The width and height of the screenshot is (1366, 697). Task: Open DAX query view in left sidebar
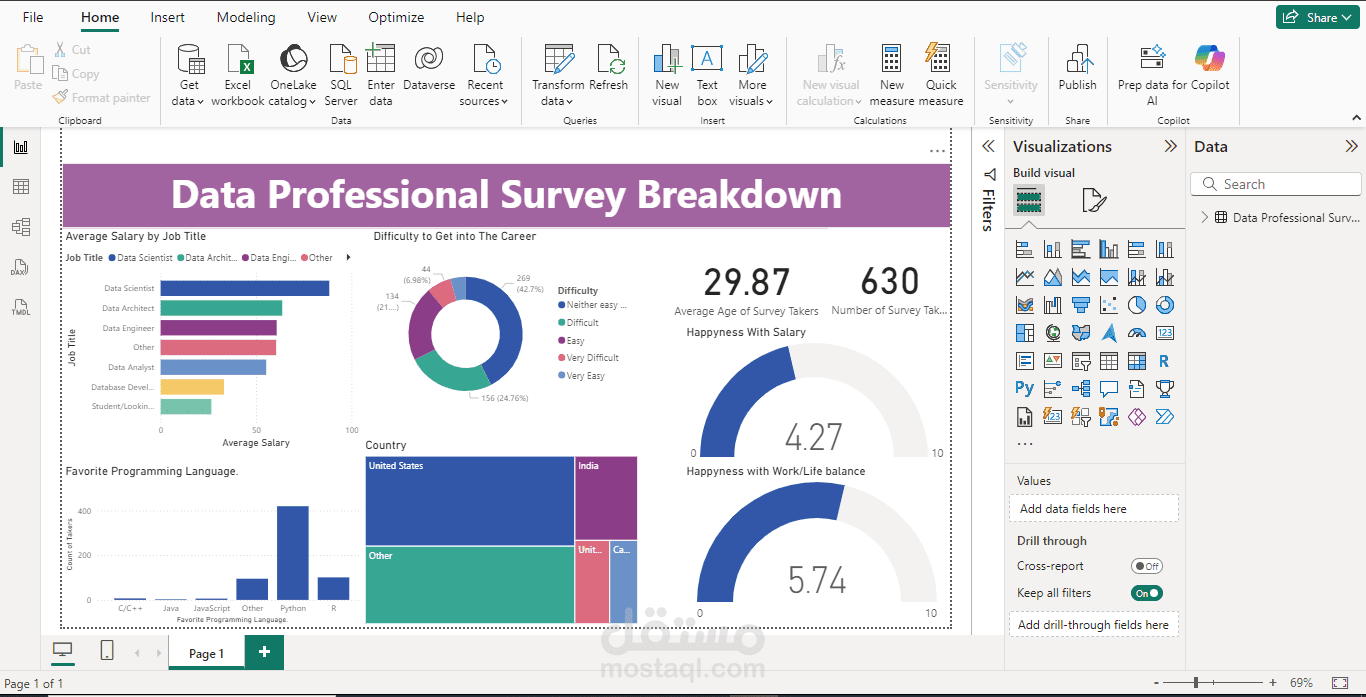20,267
